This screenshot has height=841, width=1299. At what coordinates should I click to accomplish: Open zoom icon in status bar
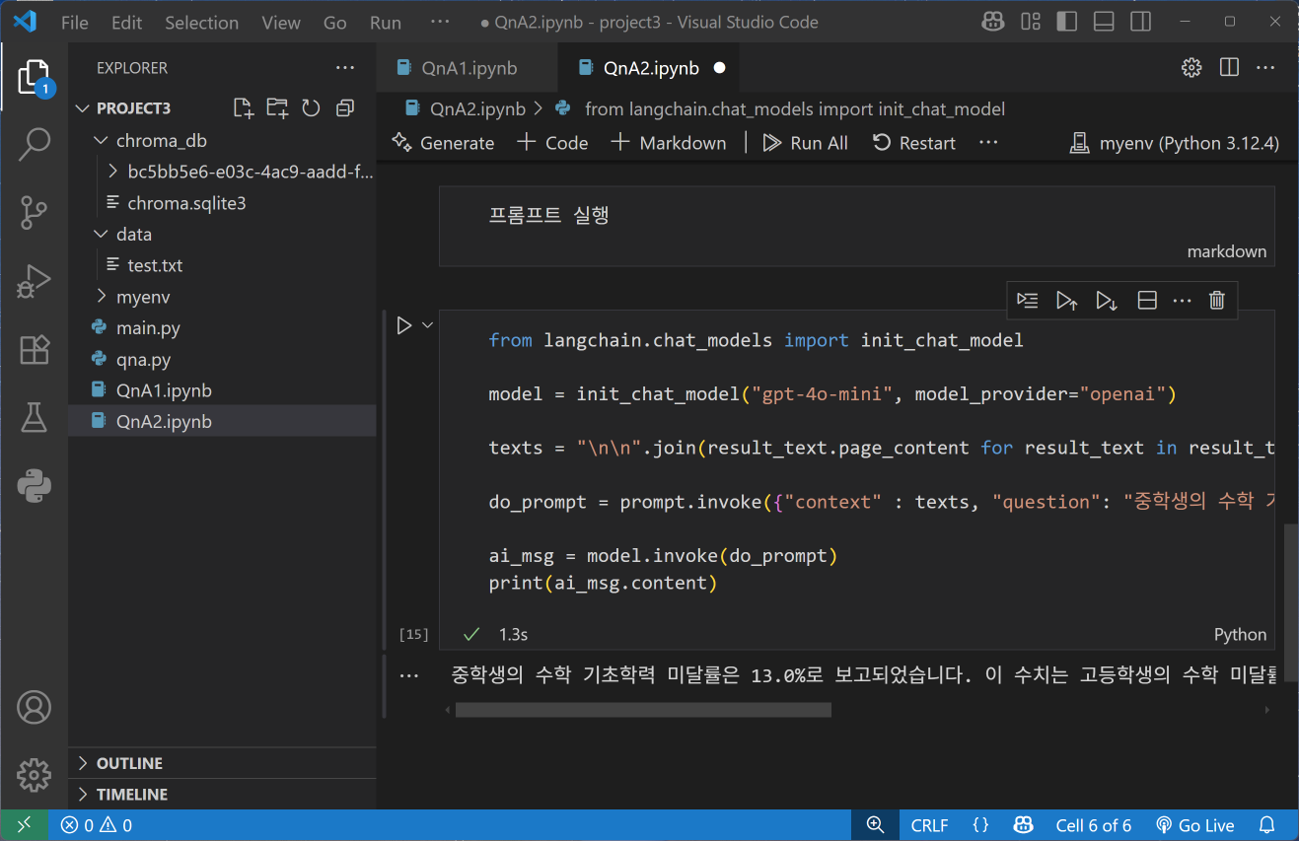click(875, 825)
